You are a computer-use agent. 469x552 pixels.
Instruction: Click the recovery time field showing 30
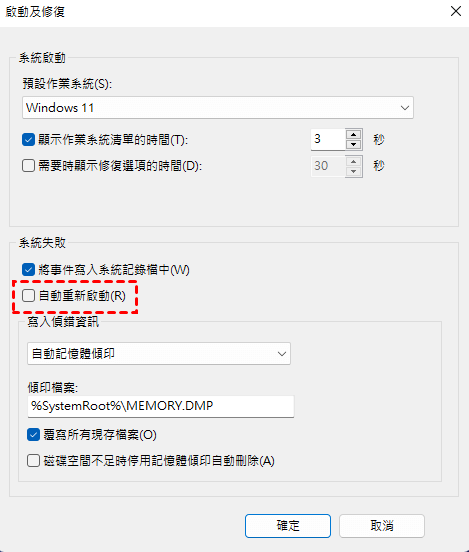(328, 166)
